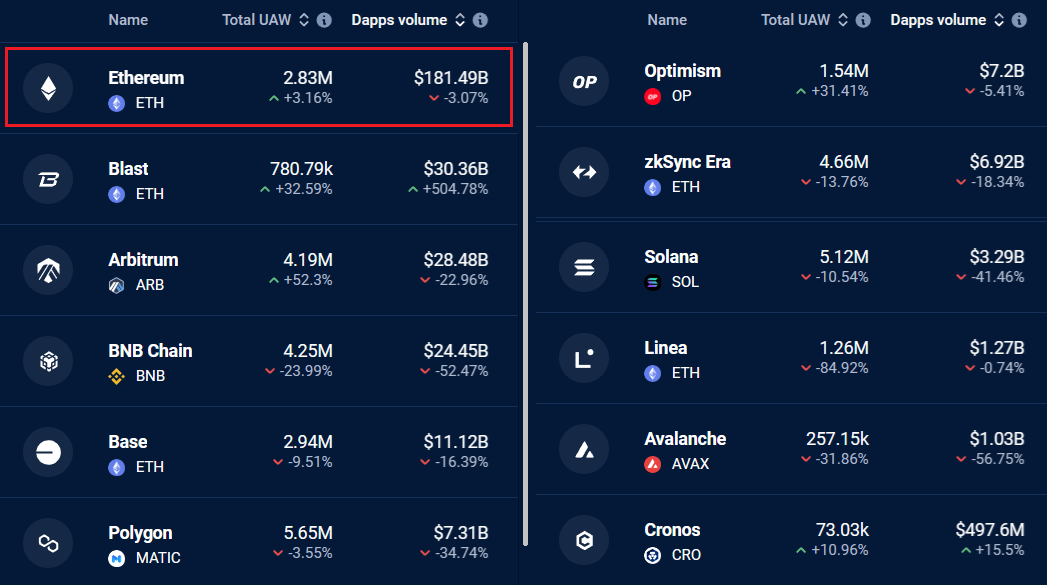This screenshot has width=1047, height=585.
Task: Click the Ethereum chain logo icon
Action: [x=48, y=88]
